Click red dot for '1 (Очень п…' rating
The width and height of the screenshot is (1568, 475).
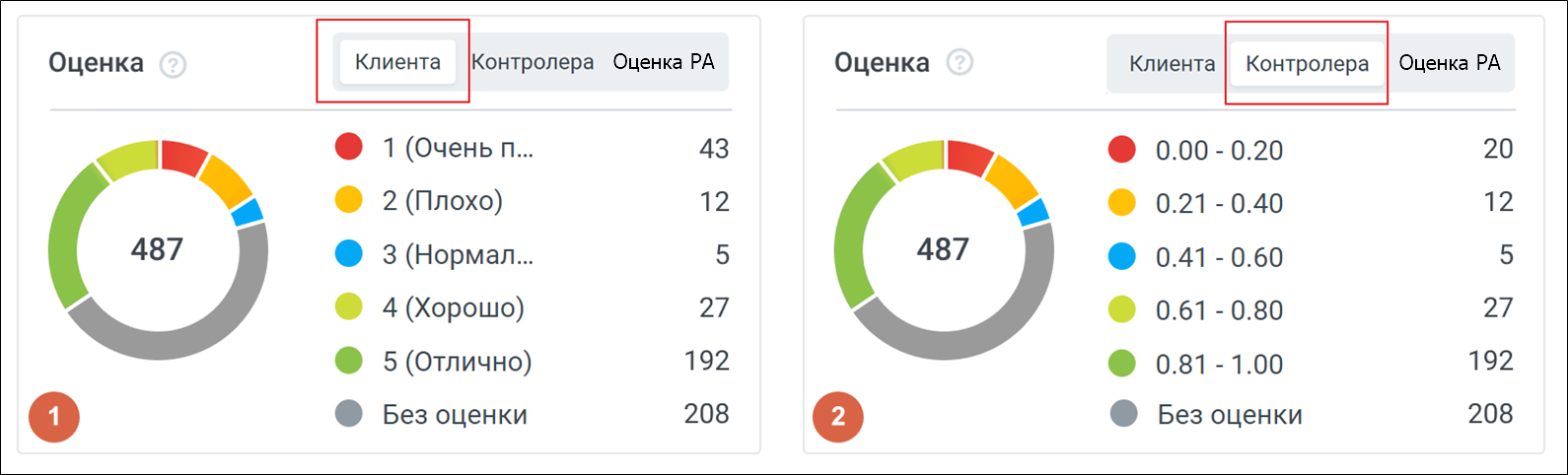(x=349, y=148)
